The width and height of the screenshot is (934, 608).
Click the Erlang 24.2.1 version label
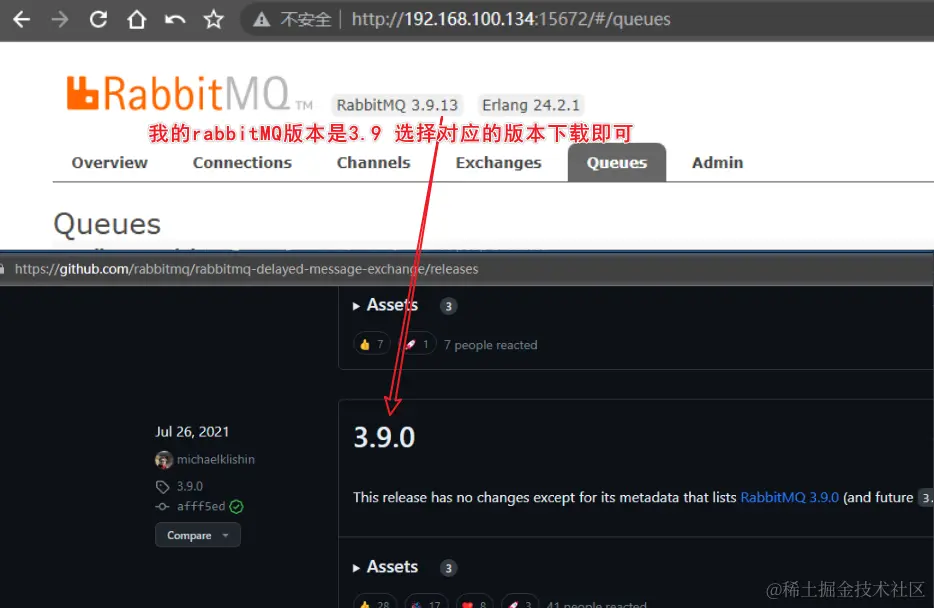click(531, 105)
